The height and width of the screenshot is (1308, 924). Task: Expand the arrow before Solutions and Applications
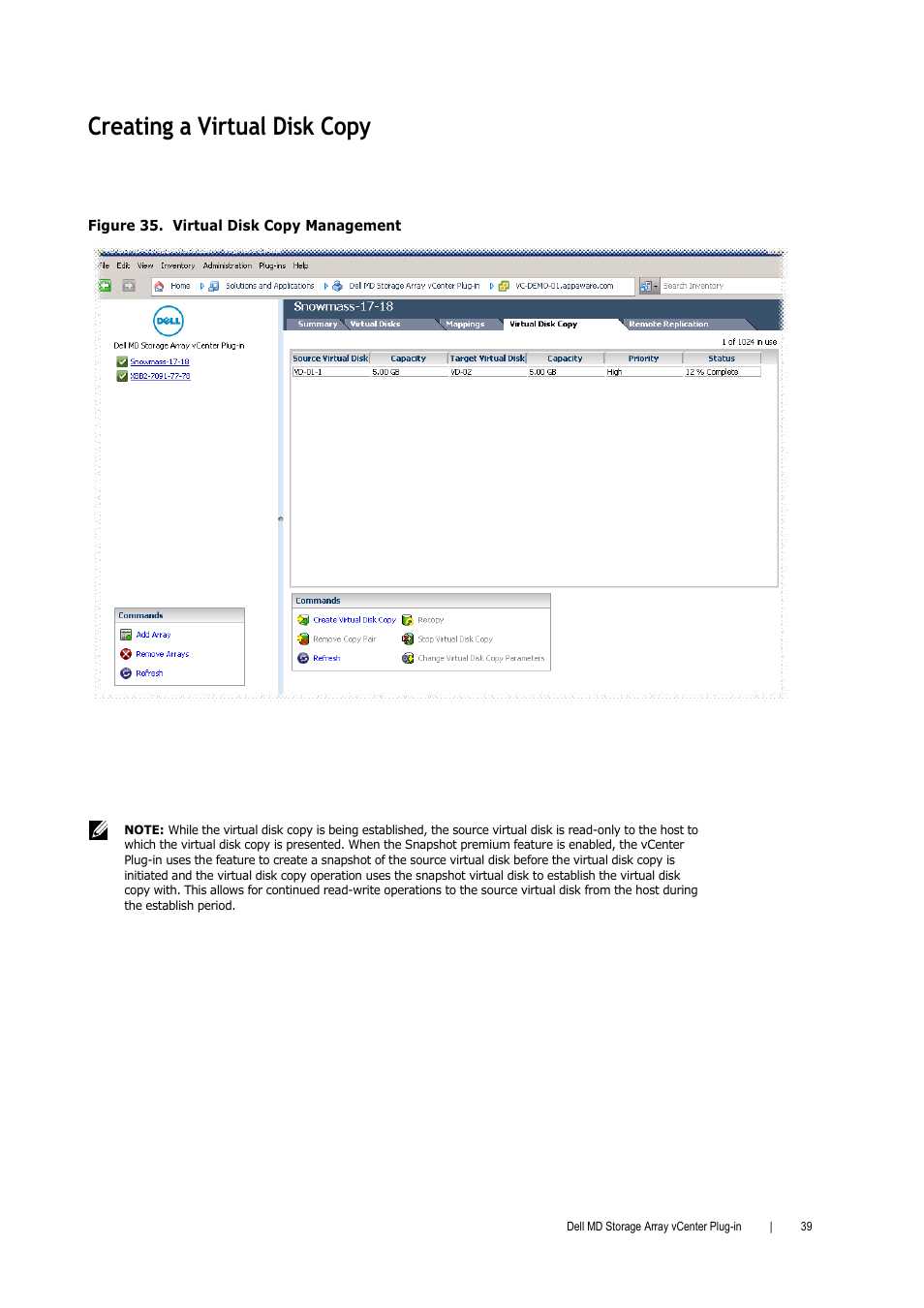[202, 286]
